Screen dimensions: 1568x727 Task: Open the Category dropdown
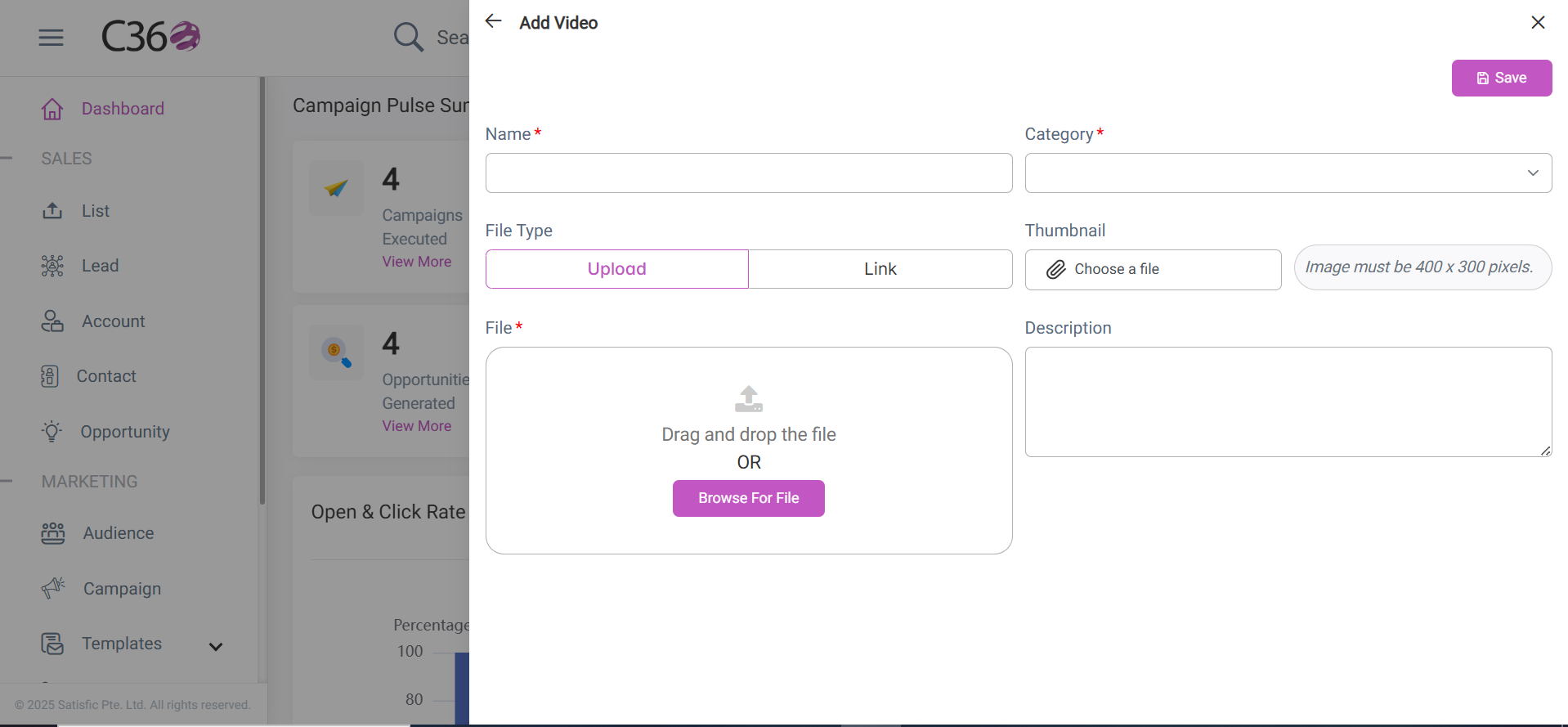[1288, 173]
